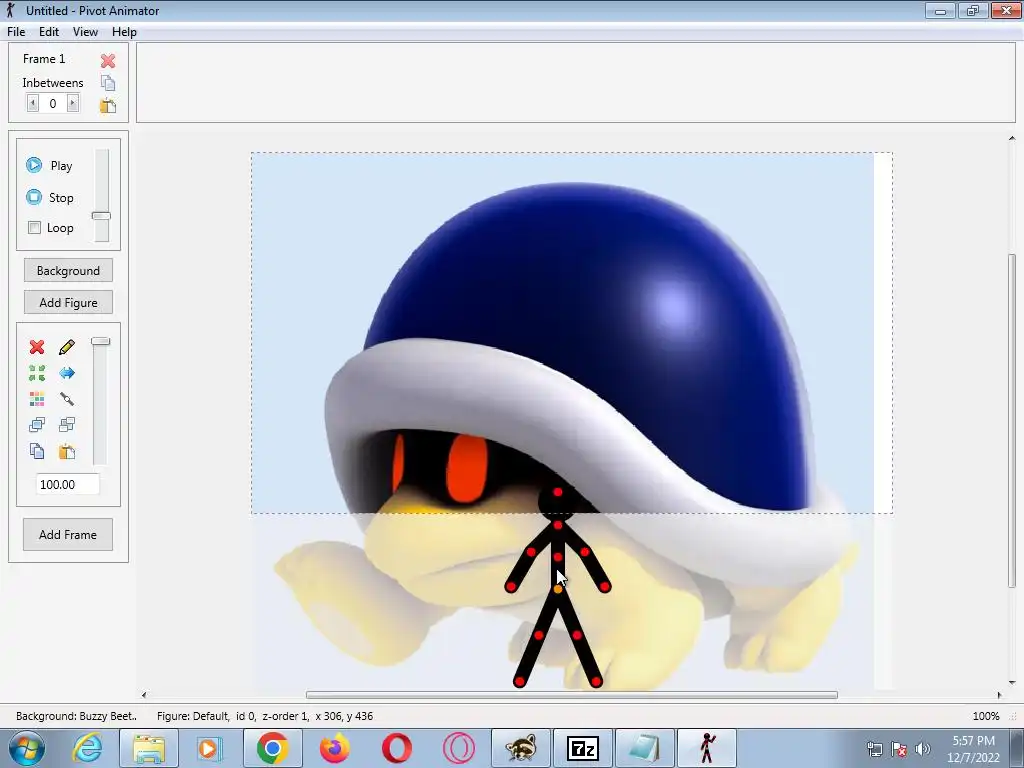
Task: Open the Windows Start menu
Action: pos(26,748)
